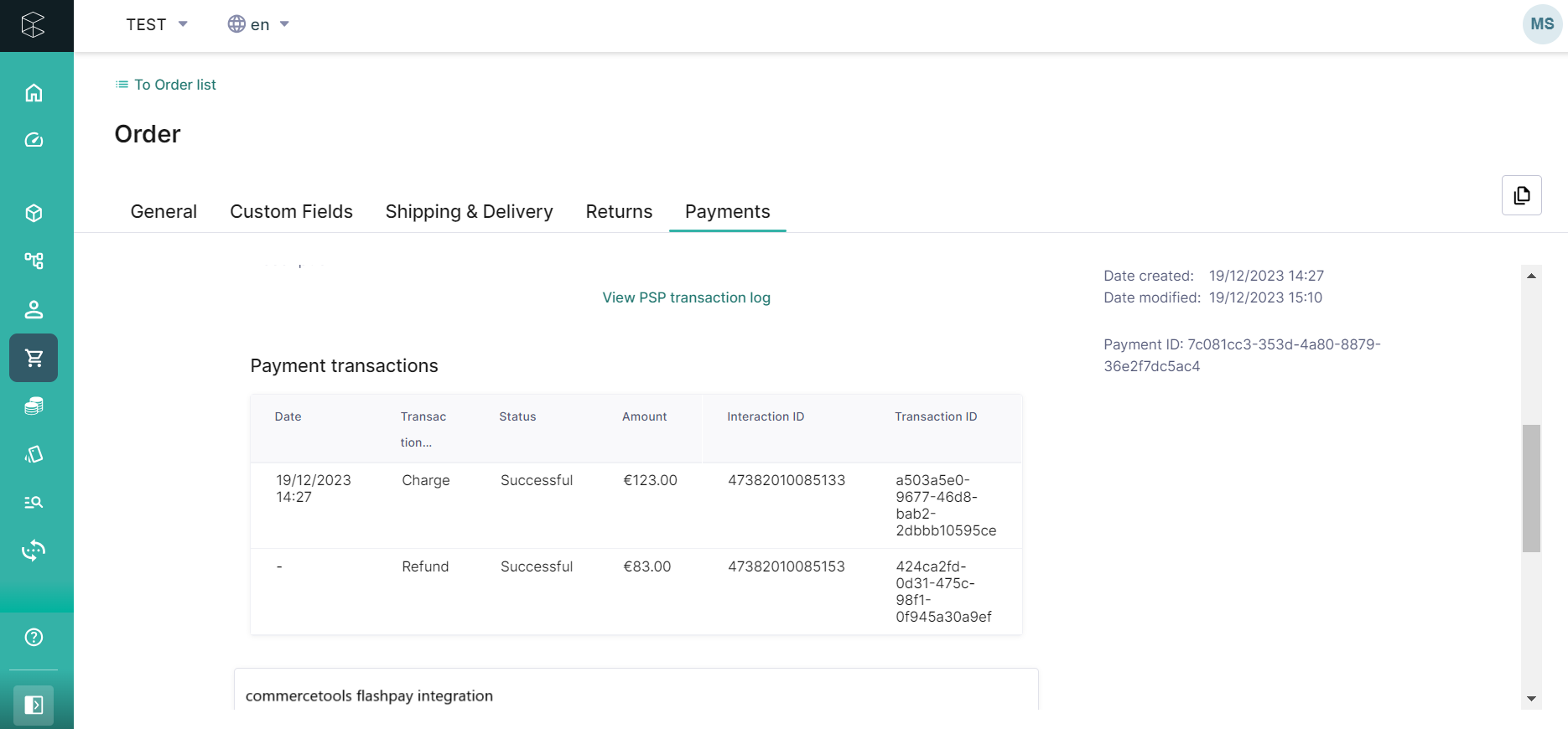Viewport: 1568px width, 729px height.
Task: Open the MS user avatar menu
Action: [1541, 24]
